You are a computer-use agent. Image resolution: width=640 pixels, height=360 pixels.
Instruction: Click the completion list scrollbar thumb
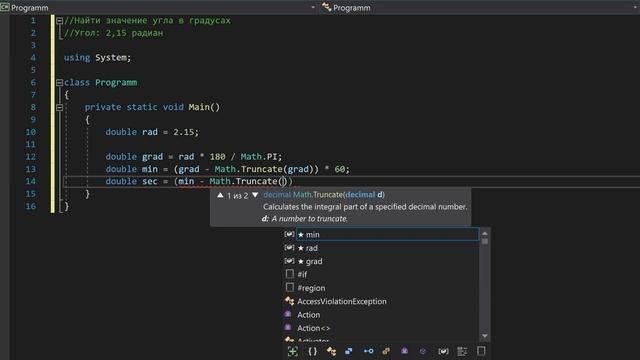(484, 241)
